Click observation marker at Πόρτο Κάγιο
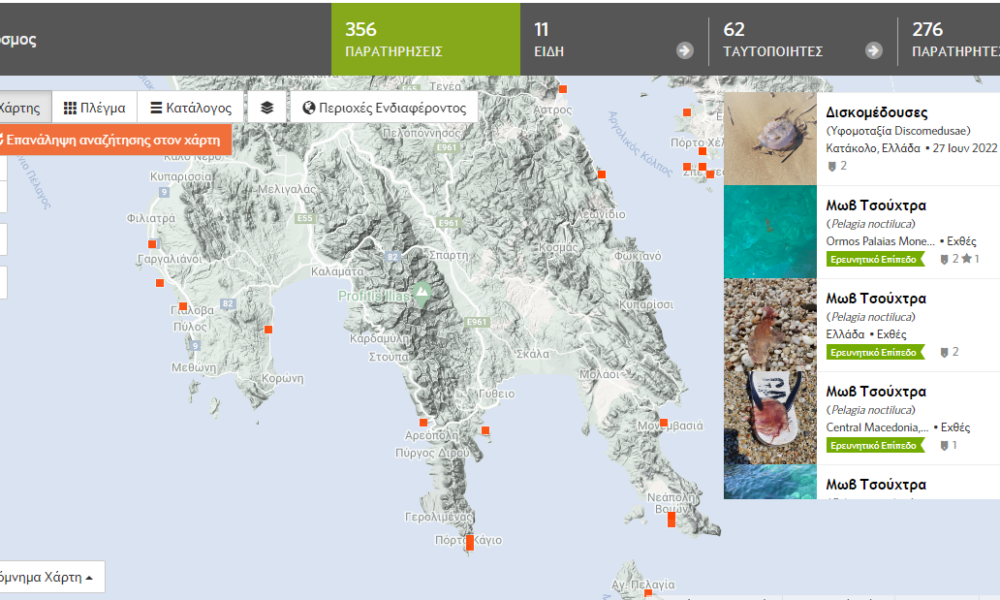 coord(470,543)
